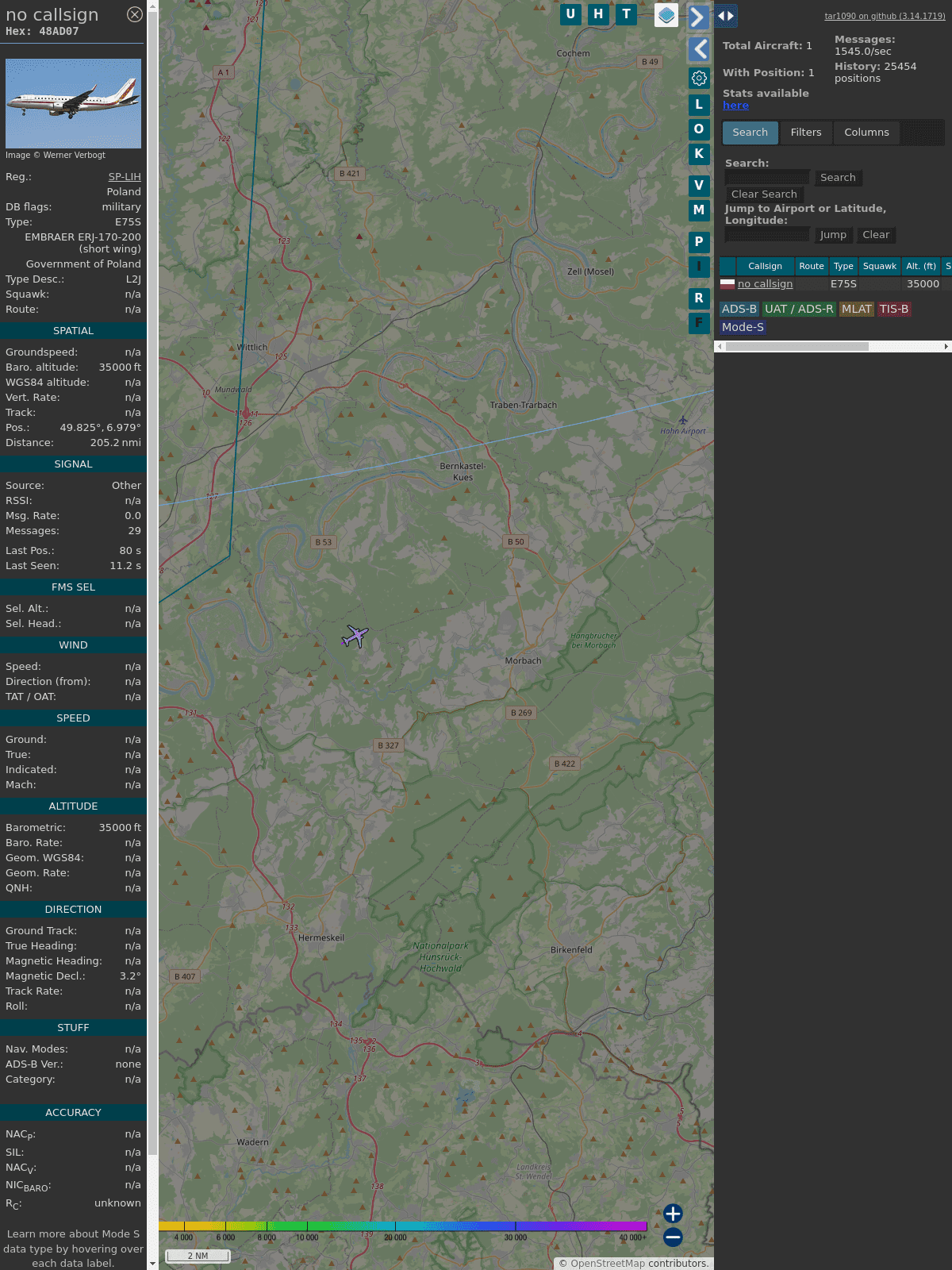Image resolution: width=952 pixels, height=1270 pixels.
Task: Close the aircraft info panel
Action: tap(135, 14)
